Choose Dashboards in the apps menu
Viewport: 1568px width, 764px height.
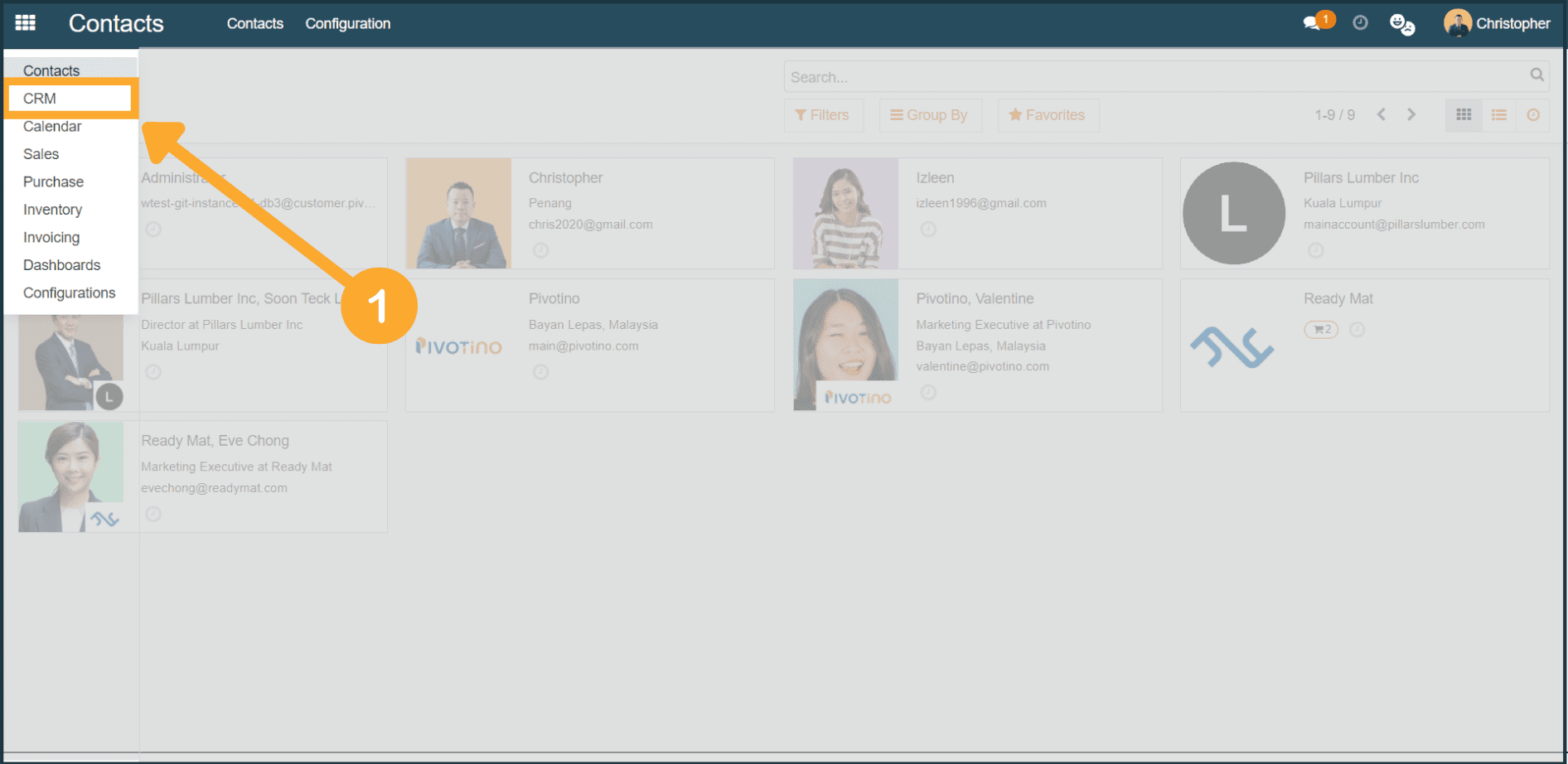click(61, 265)
